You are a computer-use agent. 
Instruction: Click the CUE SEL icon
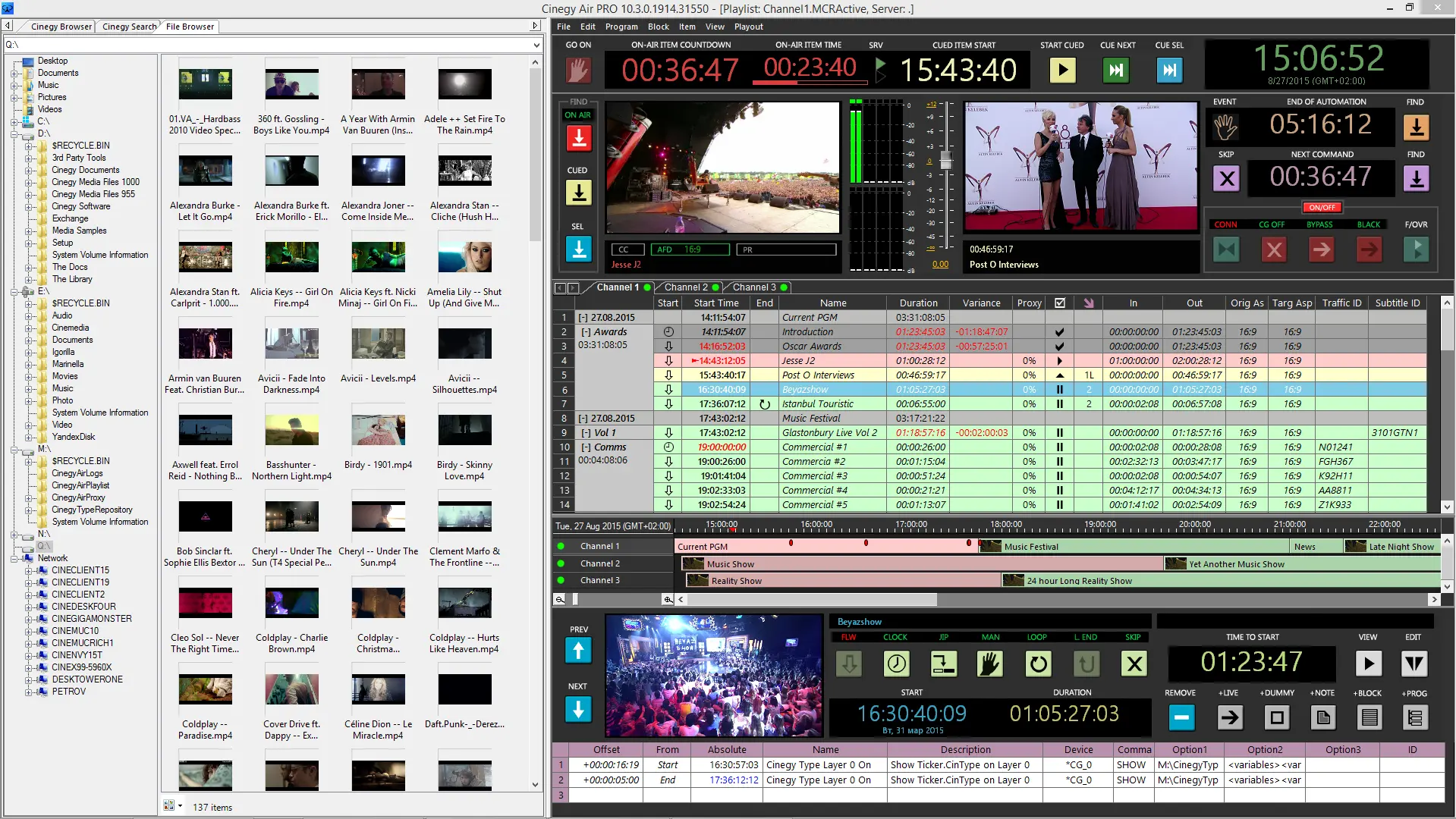click(1169, 71)
